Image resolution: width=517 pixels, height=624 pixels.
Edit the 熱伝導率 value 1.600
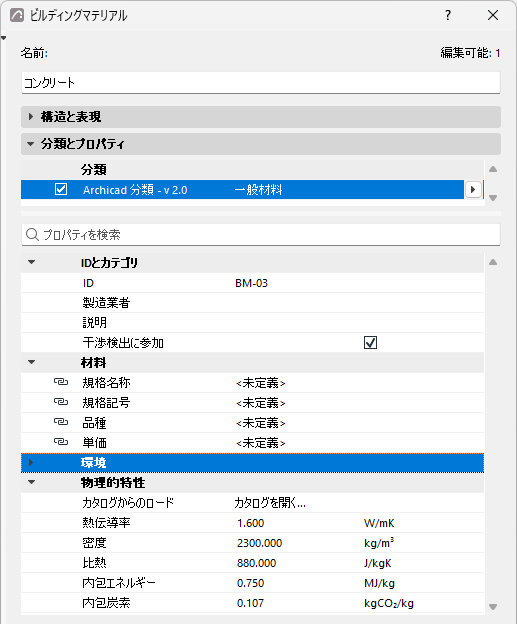click(x=251, y=523)
